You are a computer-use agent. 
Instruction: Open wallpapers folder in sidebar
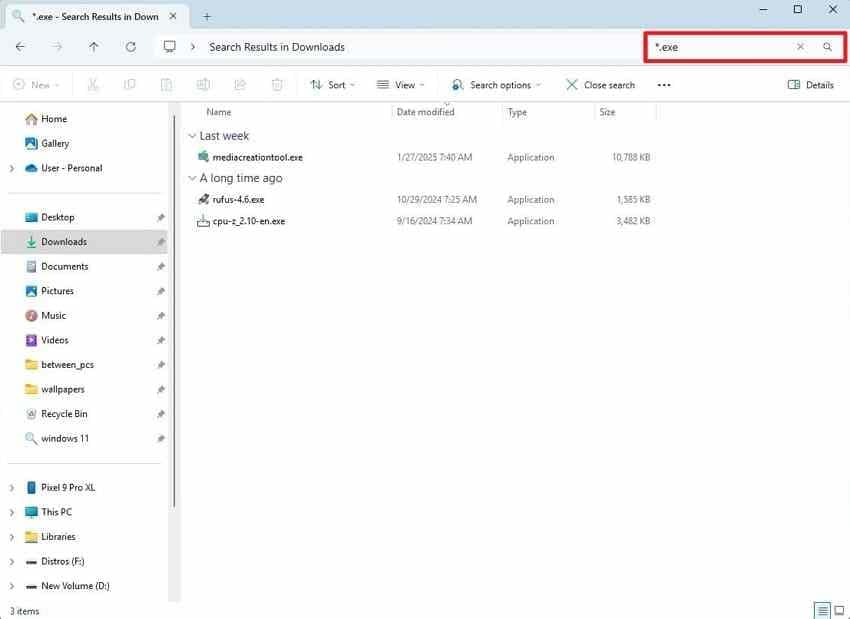pos(62,389)
